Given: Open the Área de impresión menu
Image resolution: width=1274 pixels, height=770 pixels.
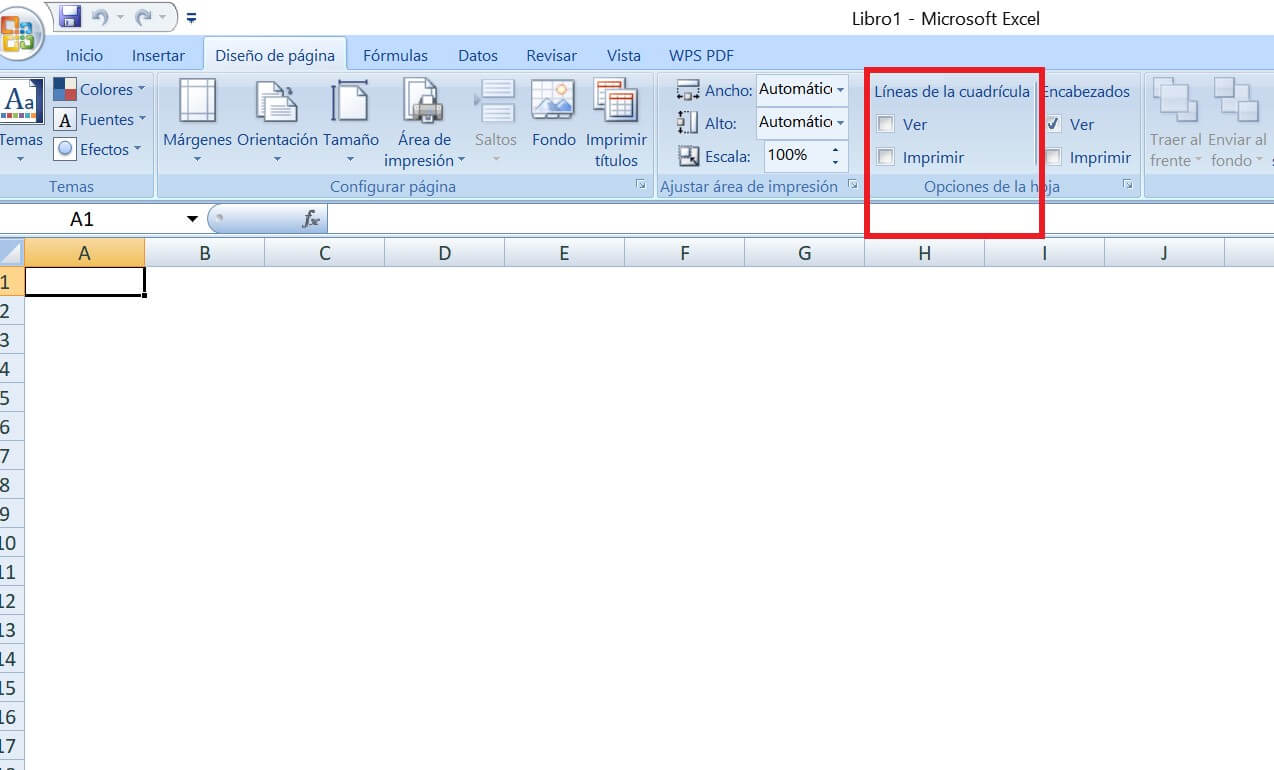Looking at the screenshot, I should 425,122.
